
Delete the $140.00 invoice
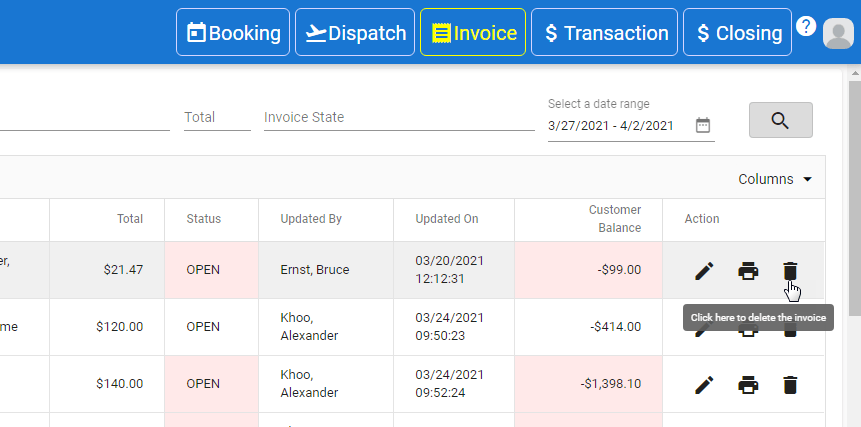click(x=790, y=385)
